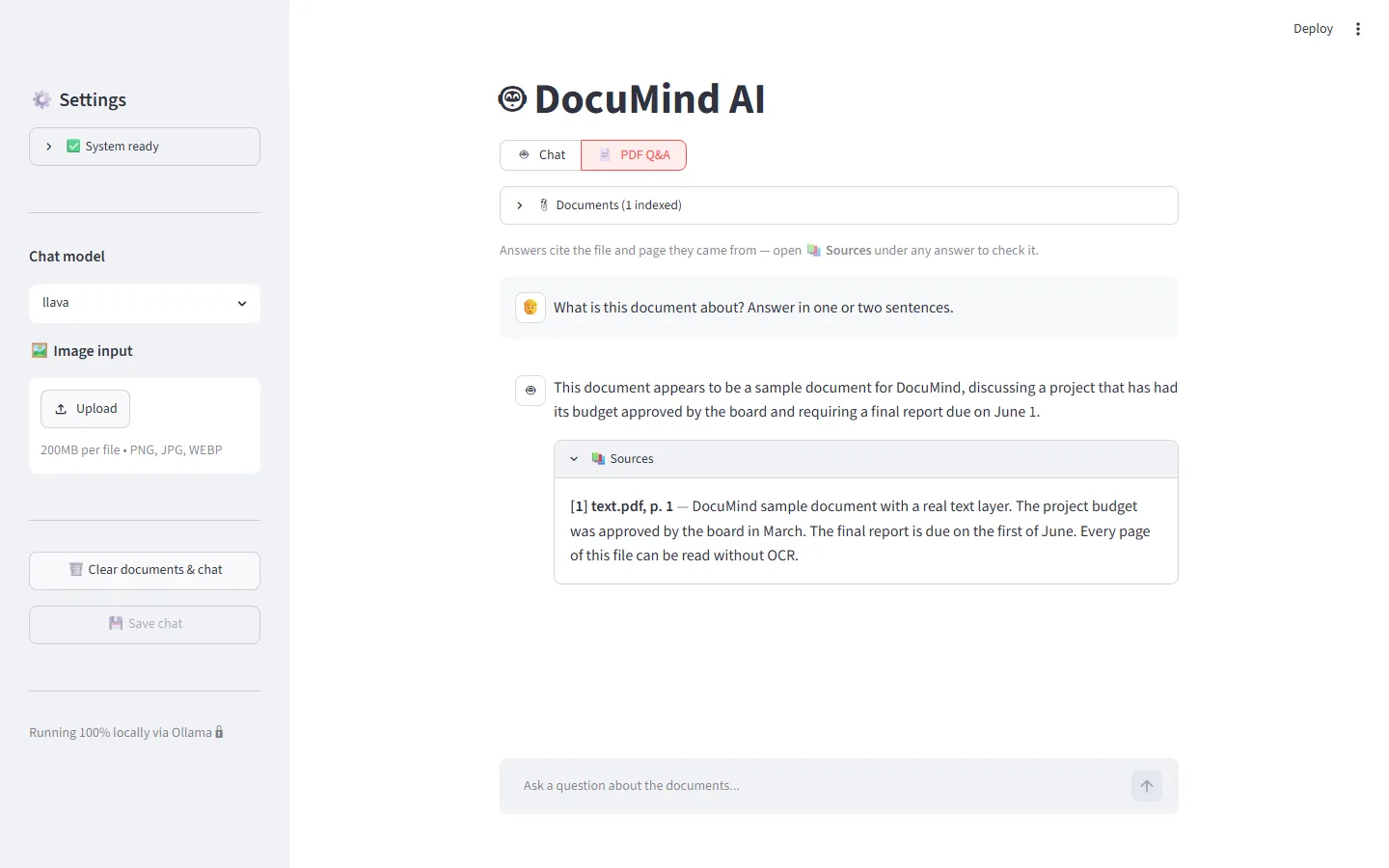The width and height of the screenshot is (1389, 868).
Task: Click the user avatar icon beside the question
Action: point(531,308)
